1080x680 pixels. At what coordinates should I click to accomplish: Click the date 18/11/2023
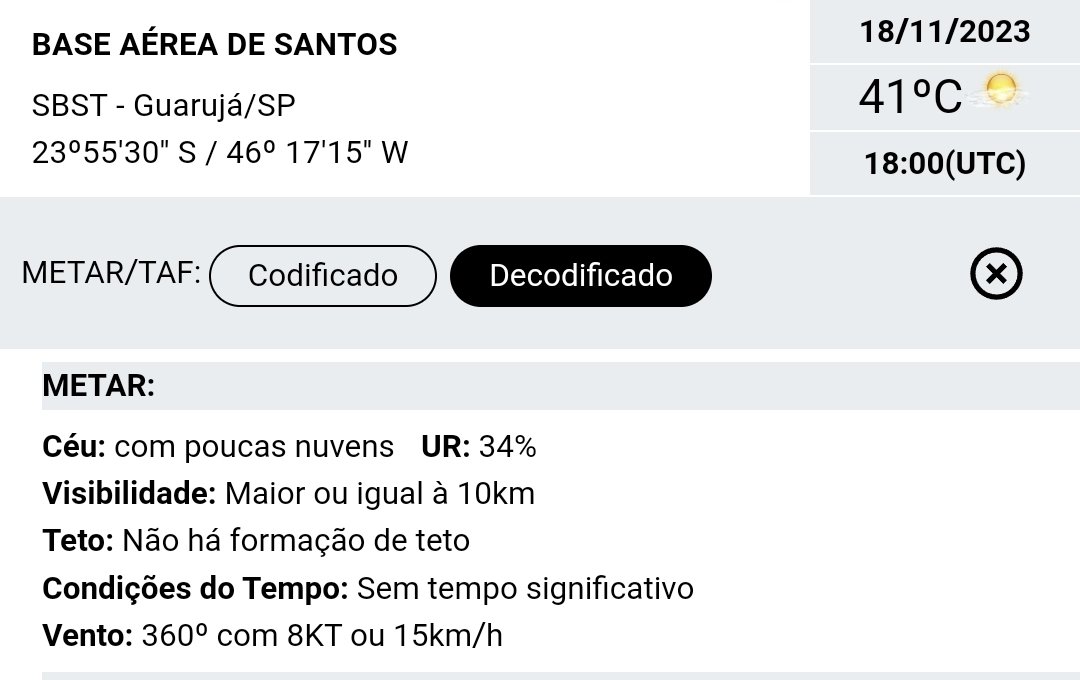pyautogui.click(x=945, y=32)
